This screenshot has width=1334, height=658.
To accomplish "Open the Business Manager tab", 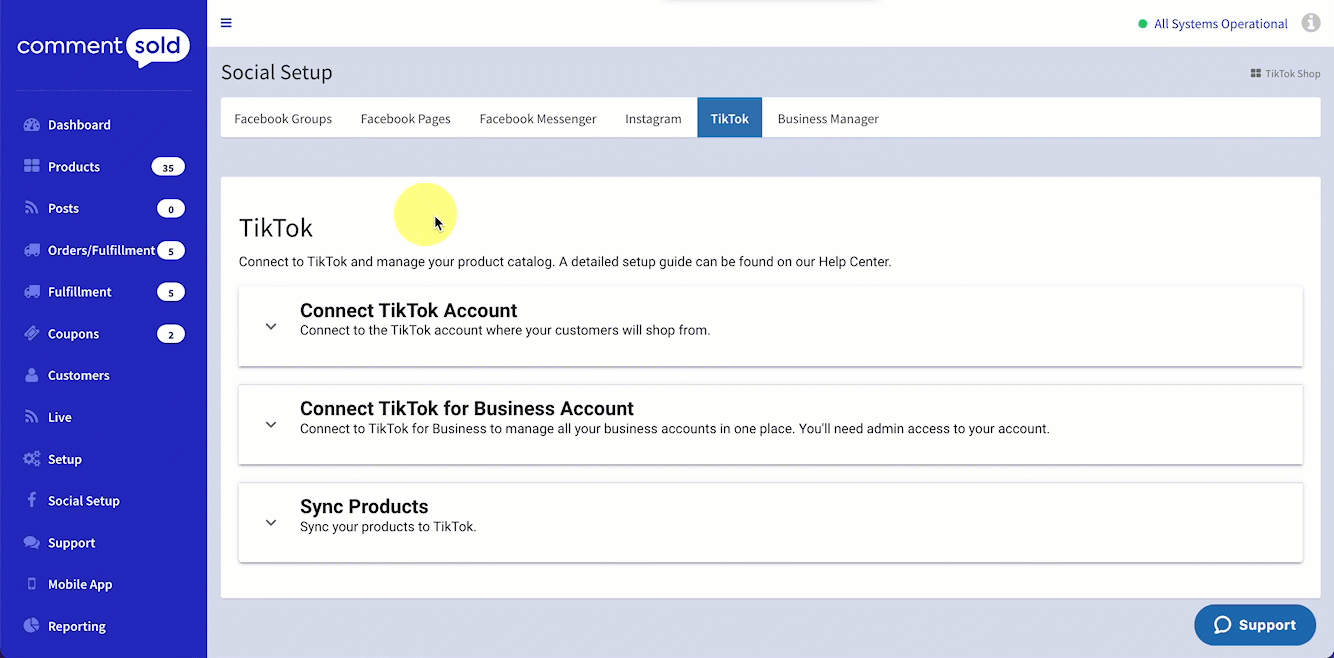I will coord(828,118).
